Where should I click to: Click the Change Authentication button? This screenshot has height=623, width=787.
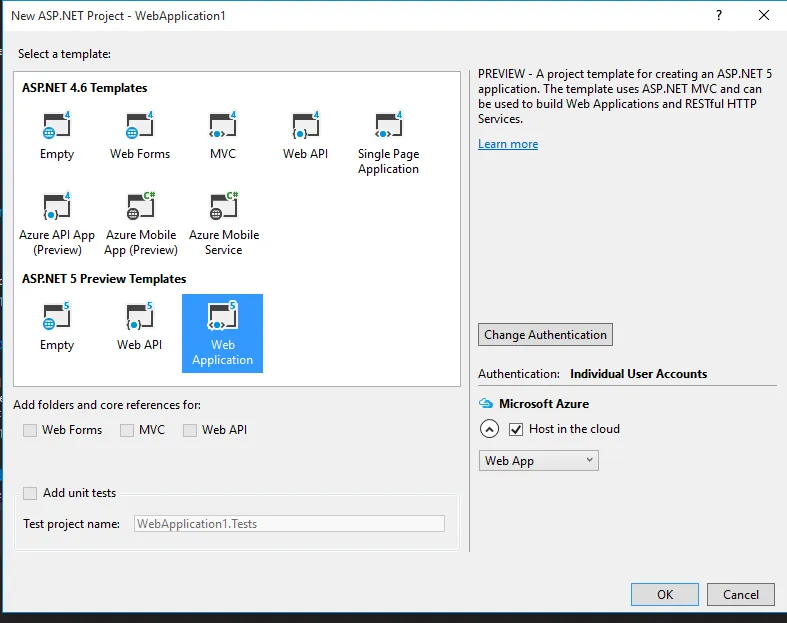click(x=545, y=334)
